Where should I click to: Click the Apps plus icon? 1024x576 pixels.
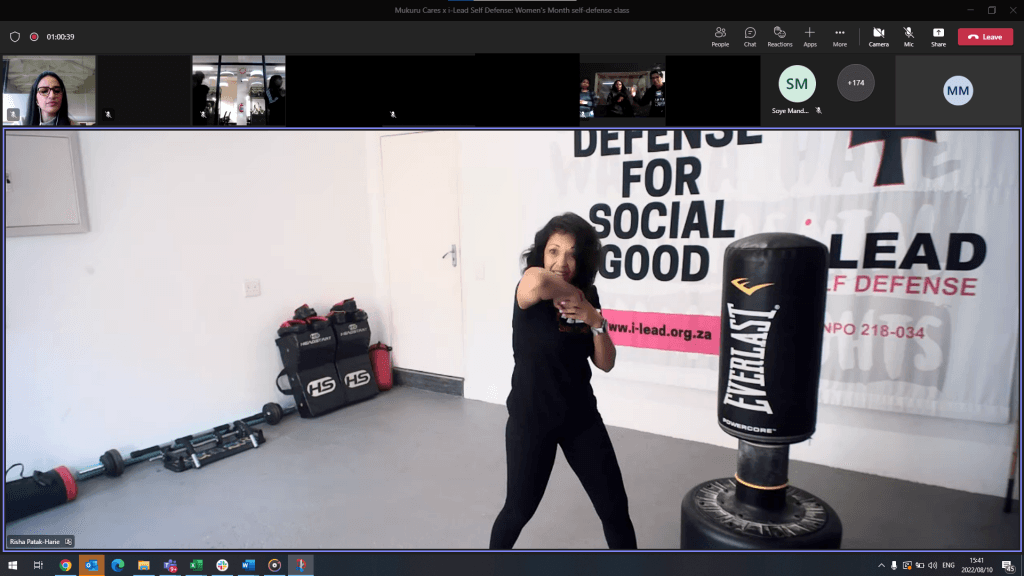(x=810, y=36)
